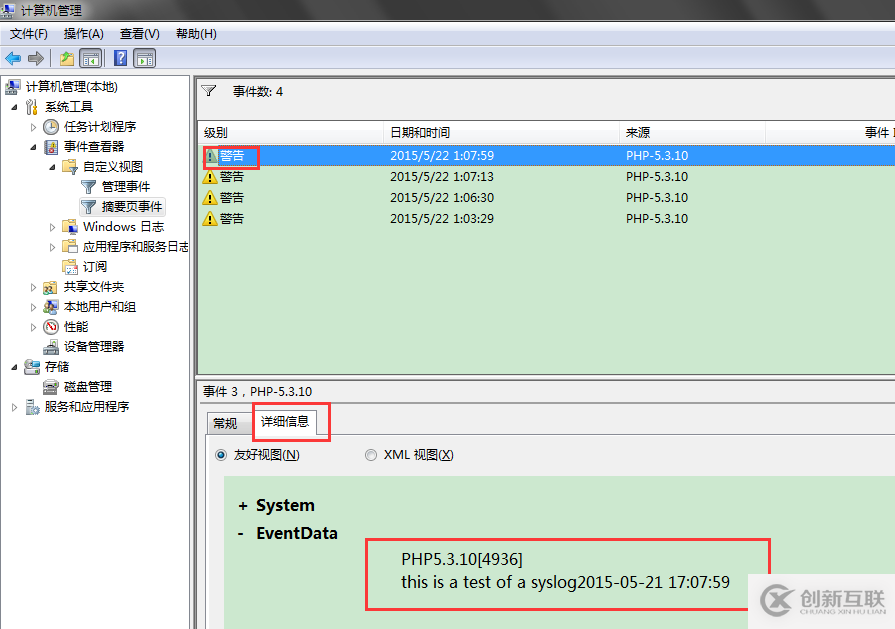Expand the Windows 日志 tree node
895x629 pixels.
coord(52,227)
